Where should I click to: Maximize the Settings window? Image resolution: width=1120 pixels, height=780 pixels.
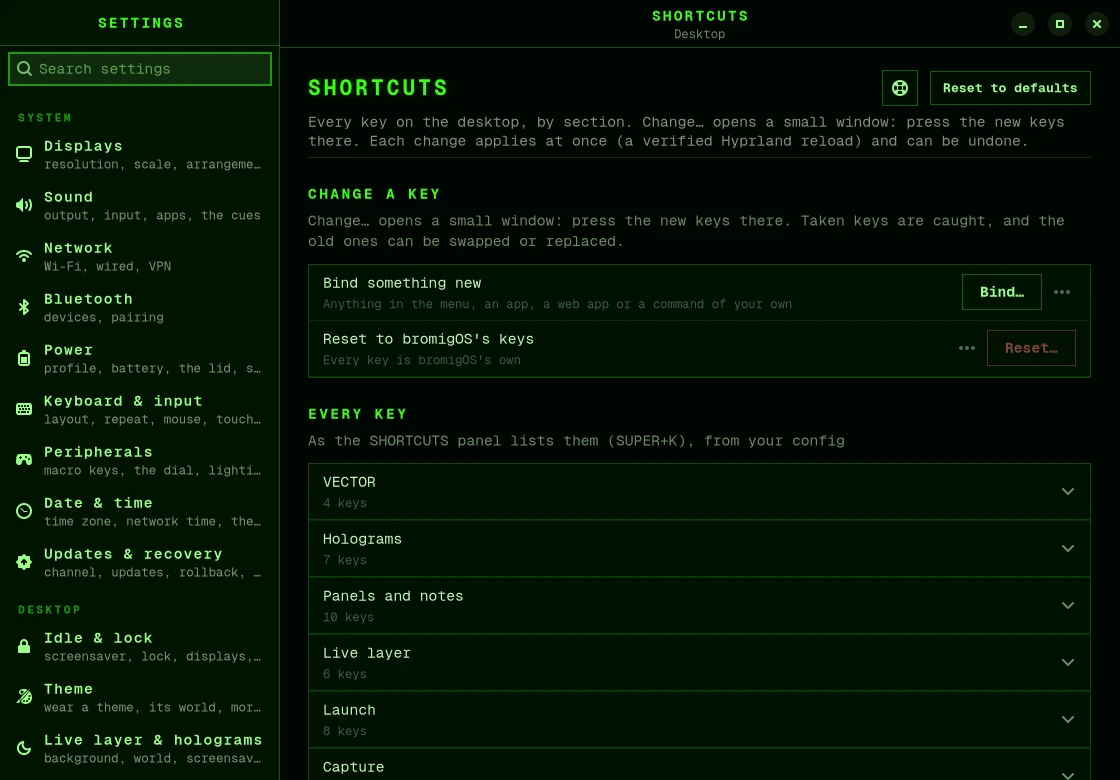(x=1060, y=24)
